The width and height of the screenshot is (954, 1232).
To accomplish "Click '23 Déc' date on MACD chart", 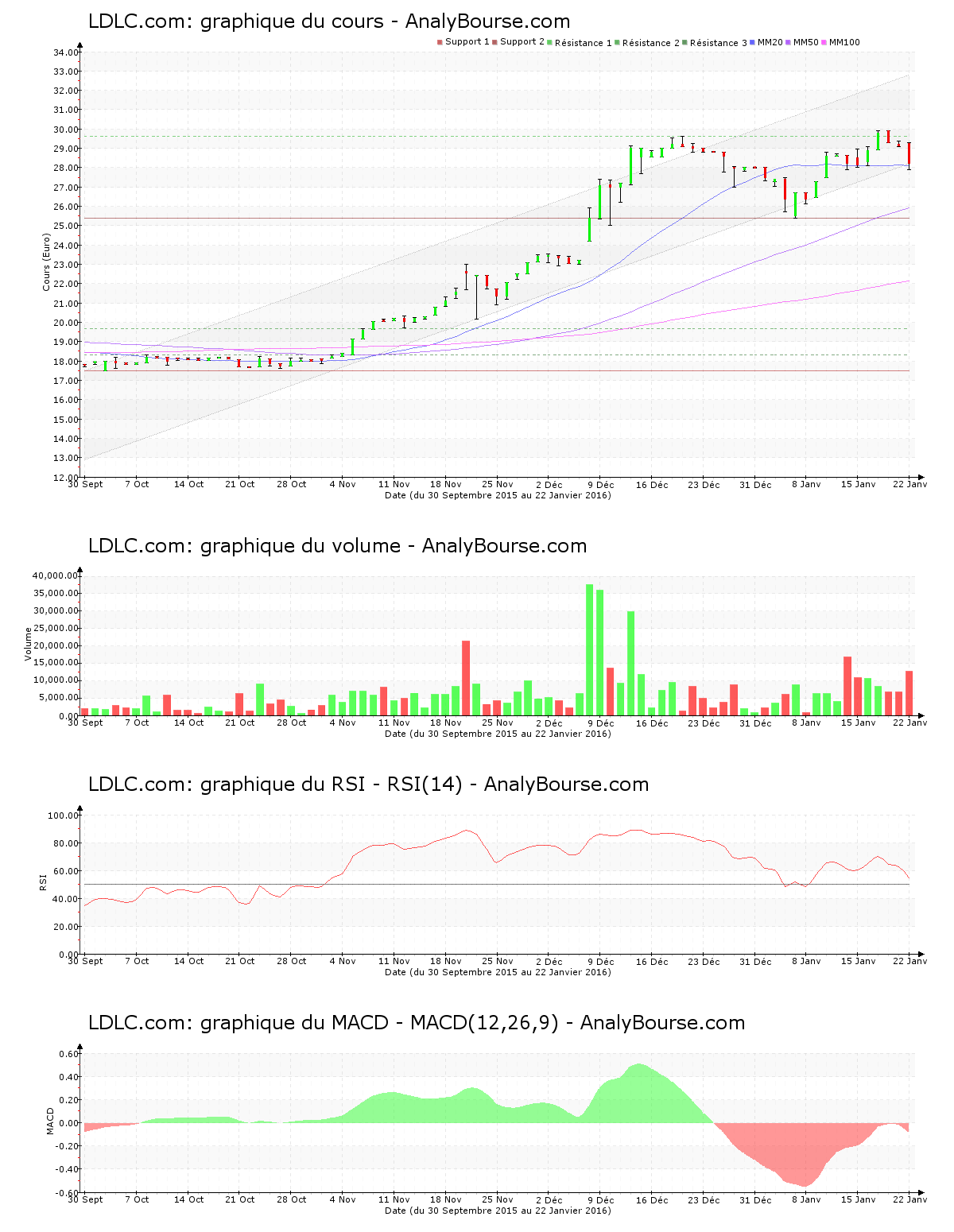I will (704, 1199).
